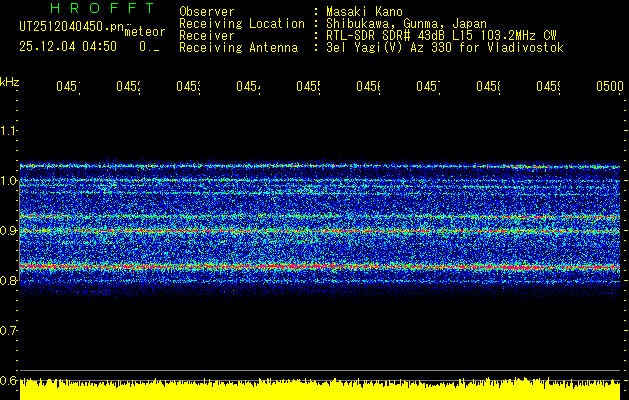Click the 0457 time axis marker
The height and width of the screenshot is (400, 629).
(x=428, y=86)
